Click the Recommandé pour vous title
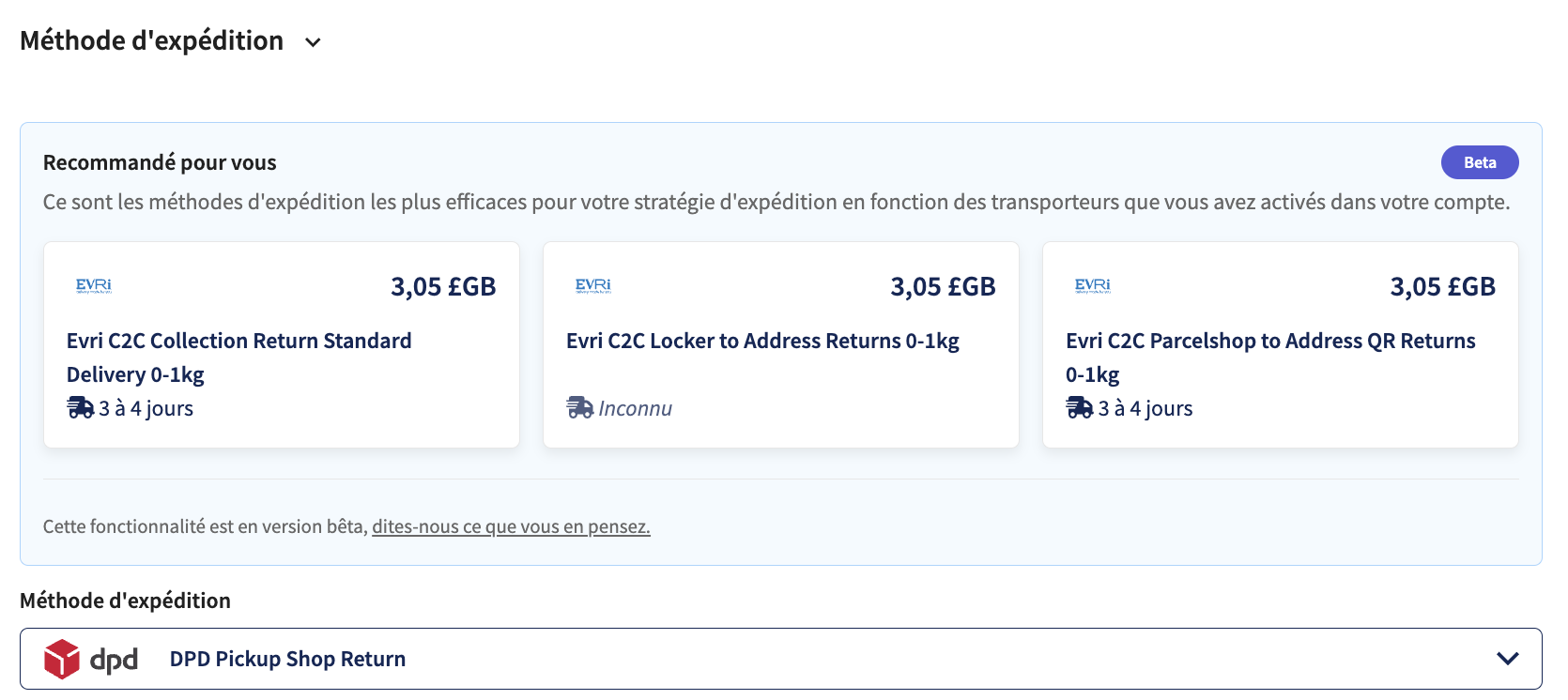This screenshot has width=1568, height=700. point(160,162)
